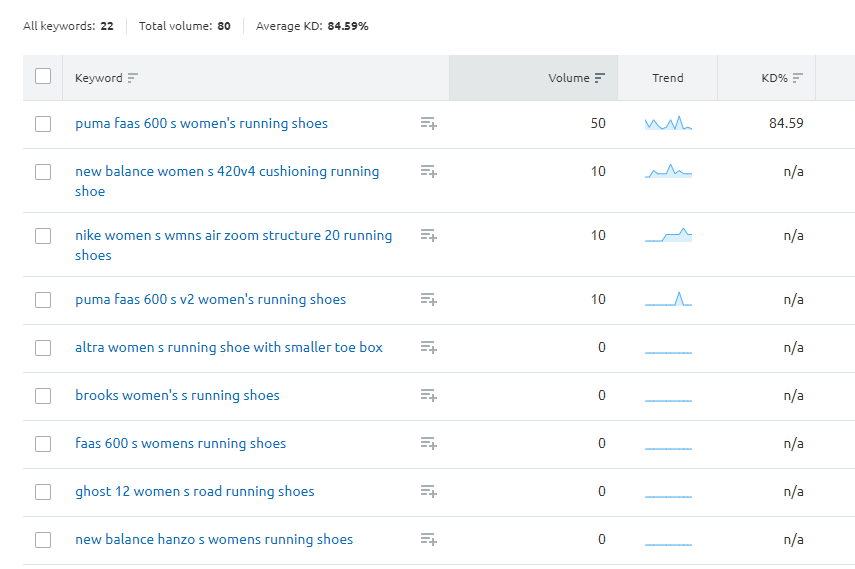Add nike air zoom structure 20 keyword to list
855x569 pixels.
point(428,236)
